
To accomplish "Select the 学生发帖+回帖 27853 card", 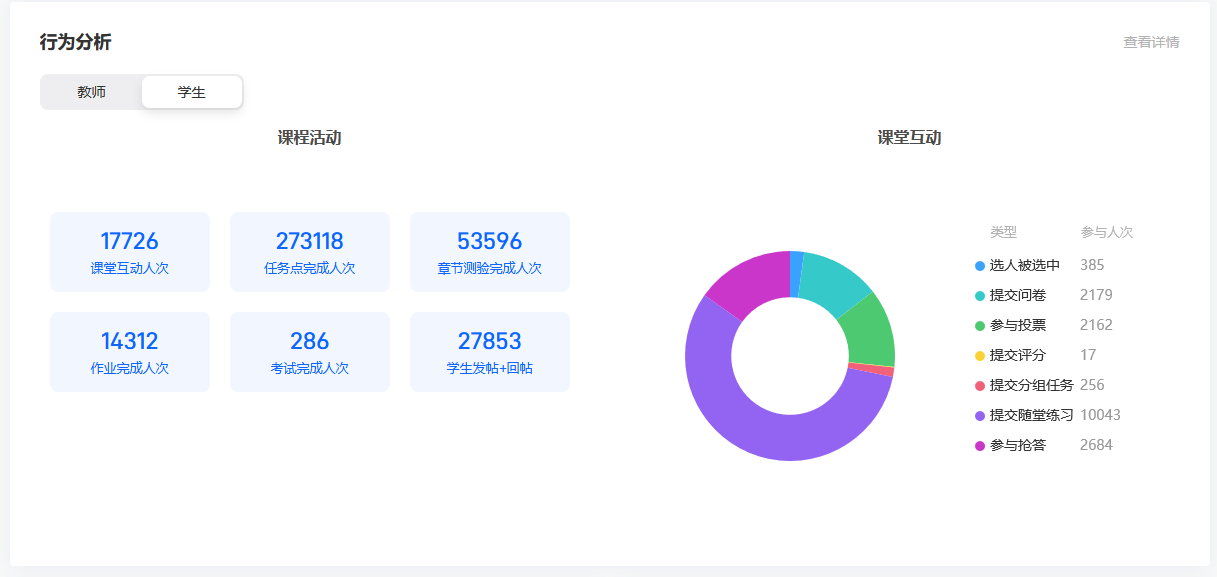I will [x=490, y=352].
